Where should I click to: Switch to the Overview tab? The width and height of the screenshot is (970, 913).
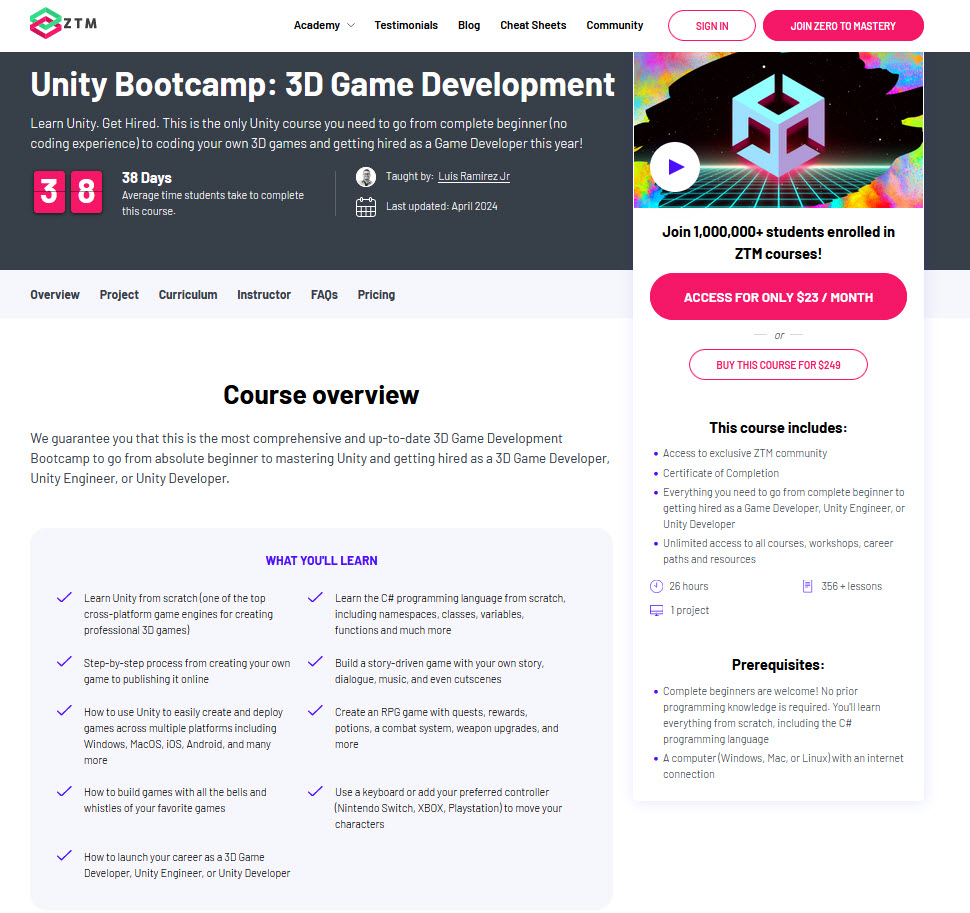[55, 295]
